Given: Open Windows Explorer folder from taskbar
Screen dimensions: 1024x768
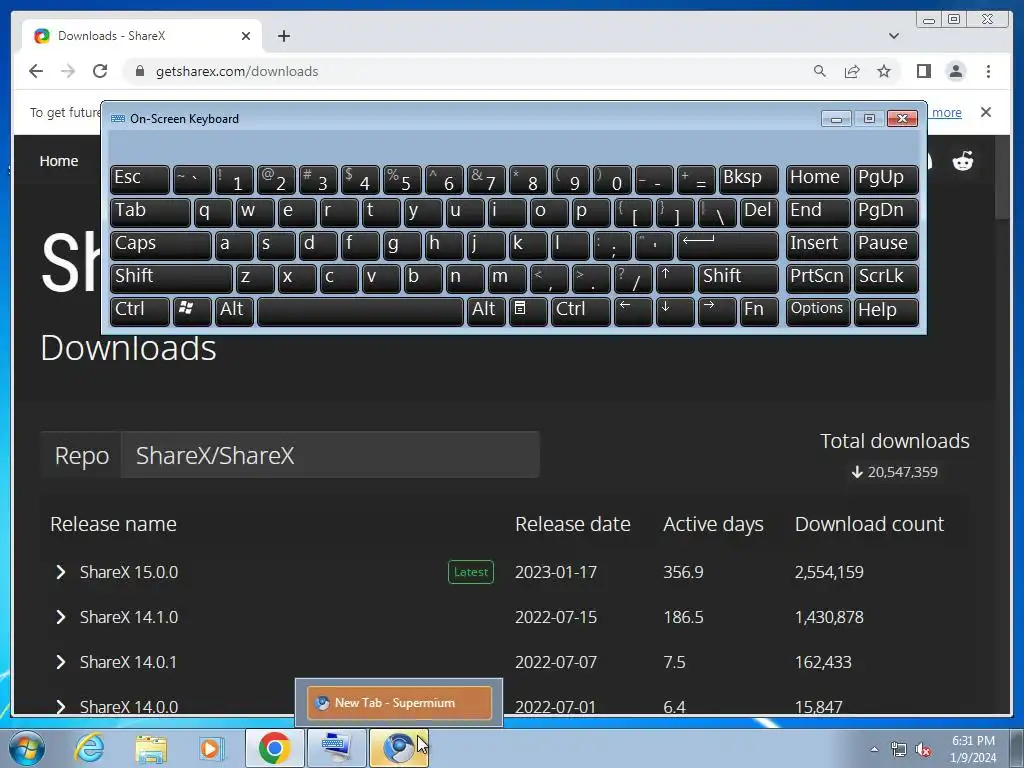Looking at the screenshot, I should [151, 748].
